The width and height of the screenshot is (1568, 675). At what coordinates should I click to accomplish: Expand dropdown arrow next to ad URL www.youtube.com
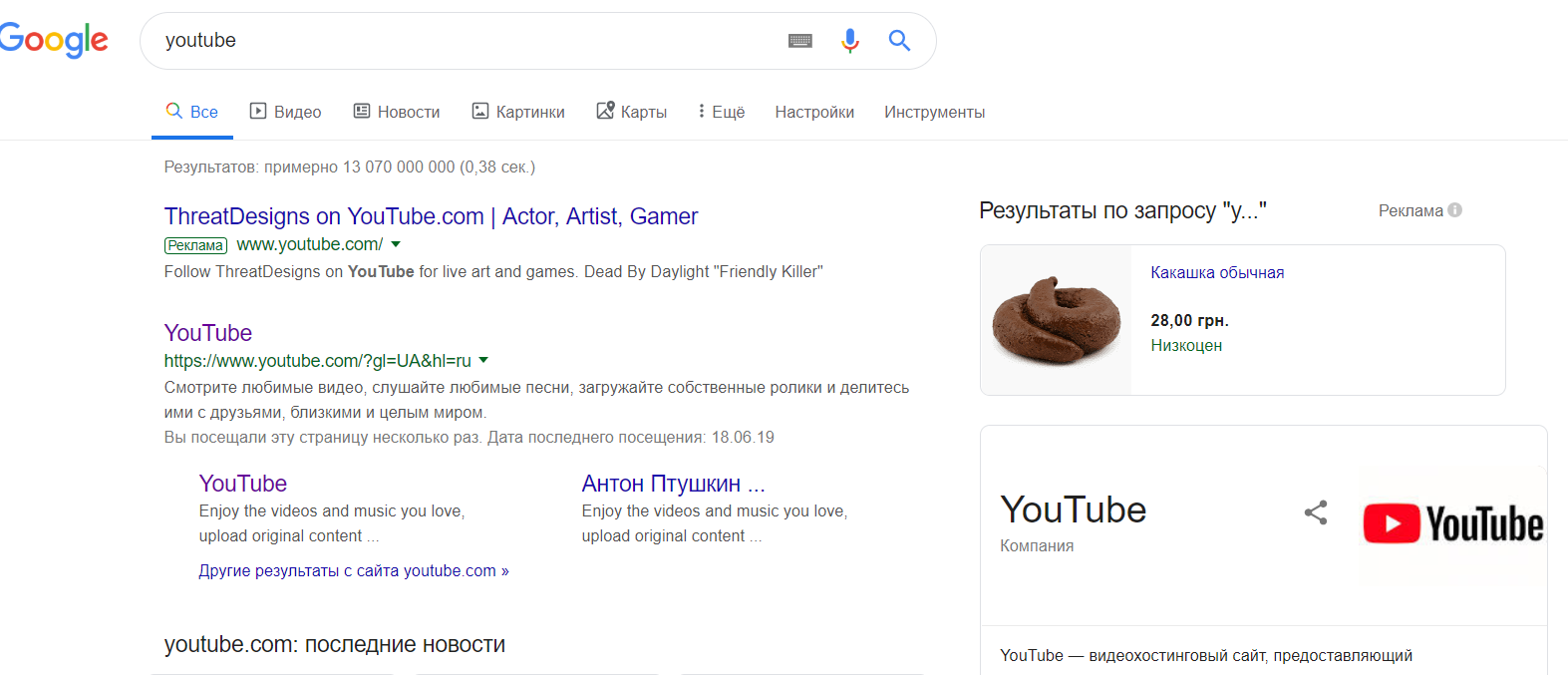click(x=396, y=244)
